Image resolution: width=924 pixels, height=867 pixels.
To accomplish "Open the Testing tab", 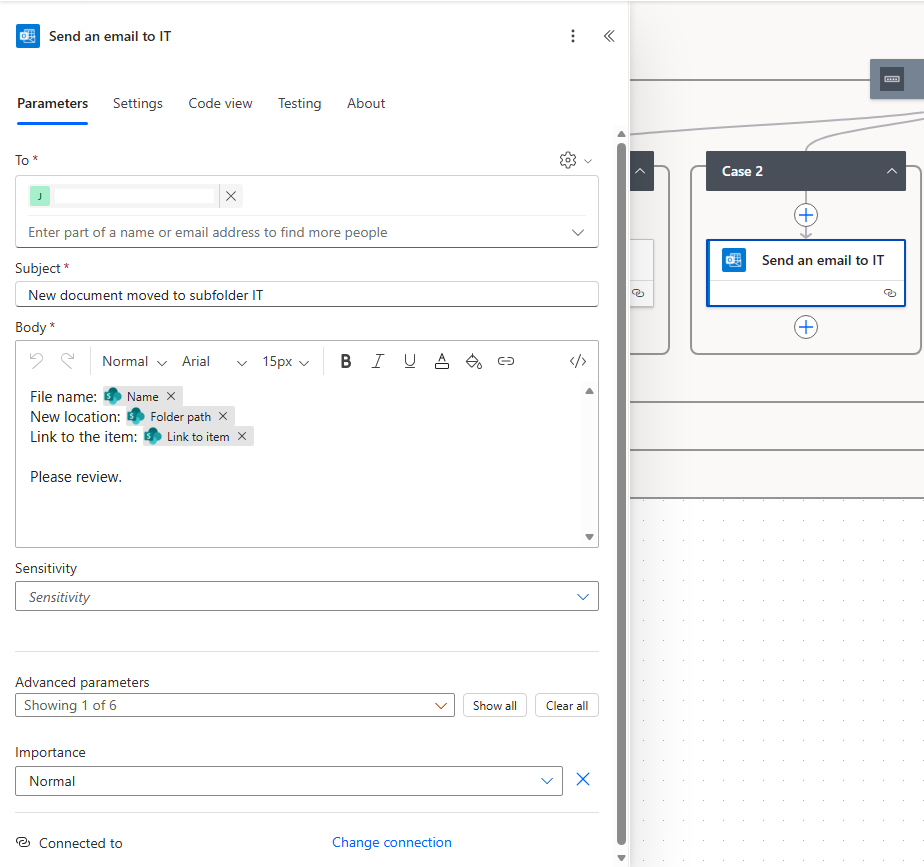I will coord(299,103).
